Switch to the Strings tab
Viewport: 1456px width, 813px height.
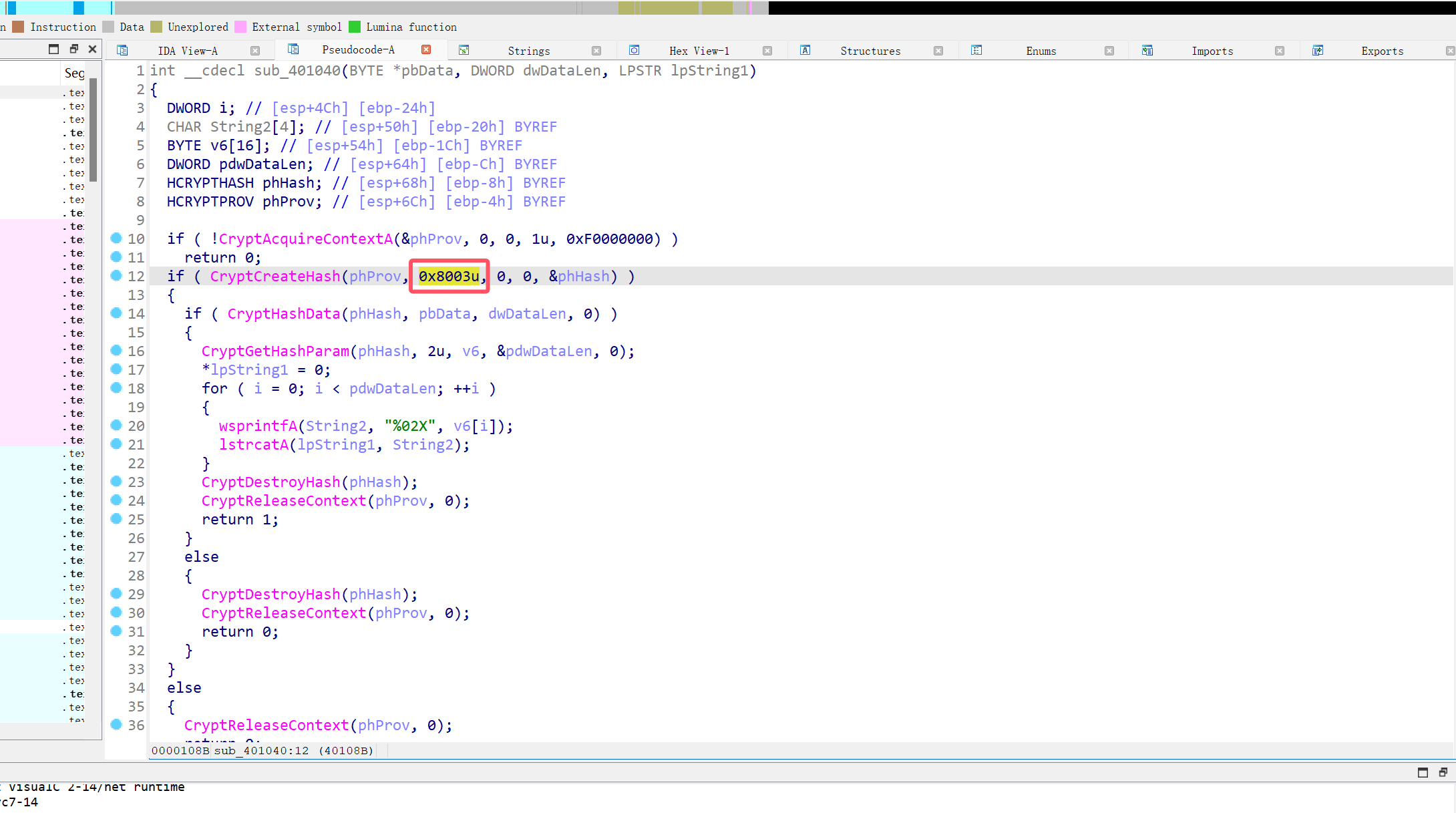point(528,51)
